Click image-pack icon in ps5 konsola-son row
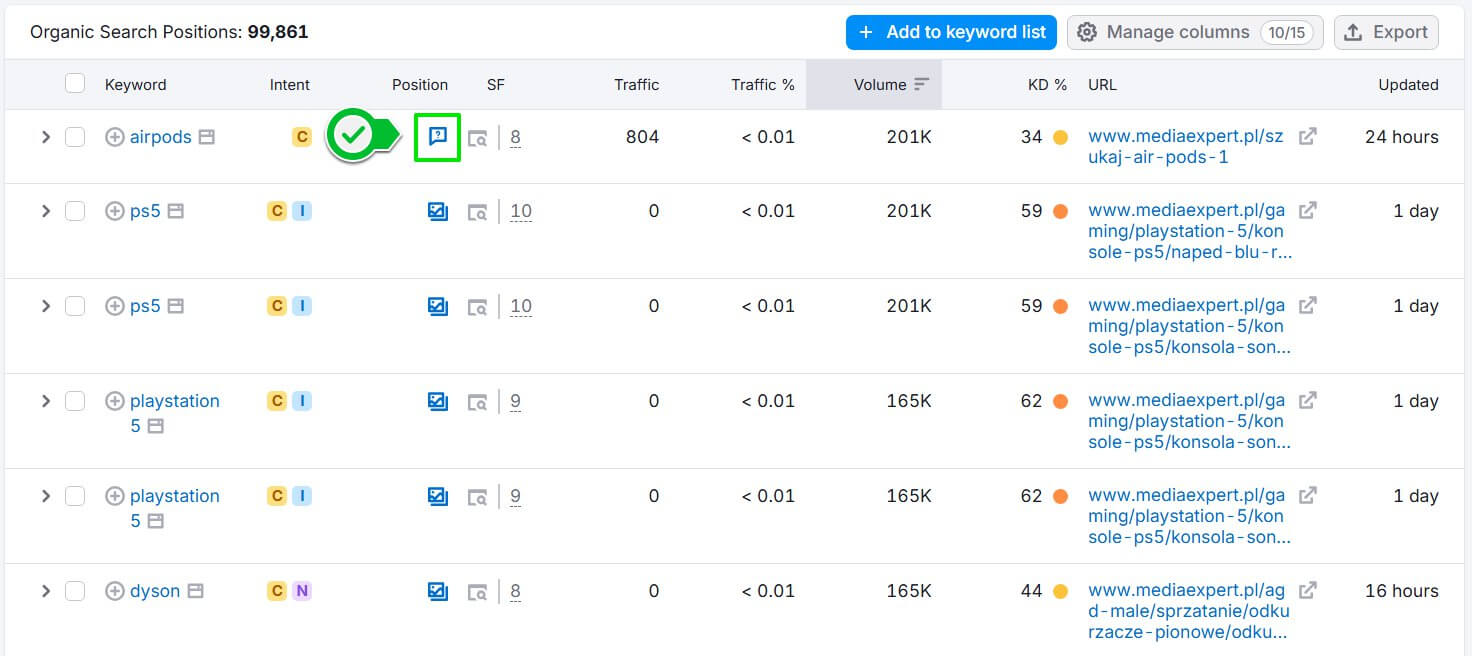 (438, 306)
